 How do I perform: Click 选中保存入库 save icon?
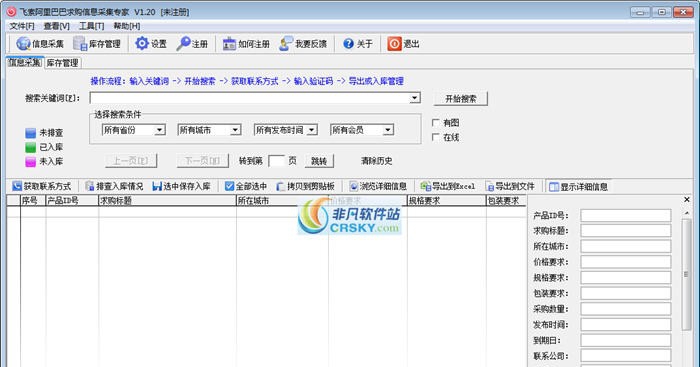coord(157,186)
